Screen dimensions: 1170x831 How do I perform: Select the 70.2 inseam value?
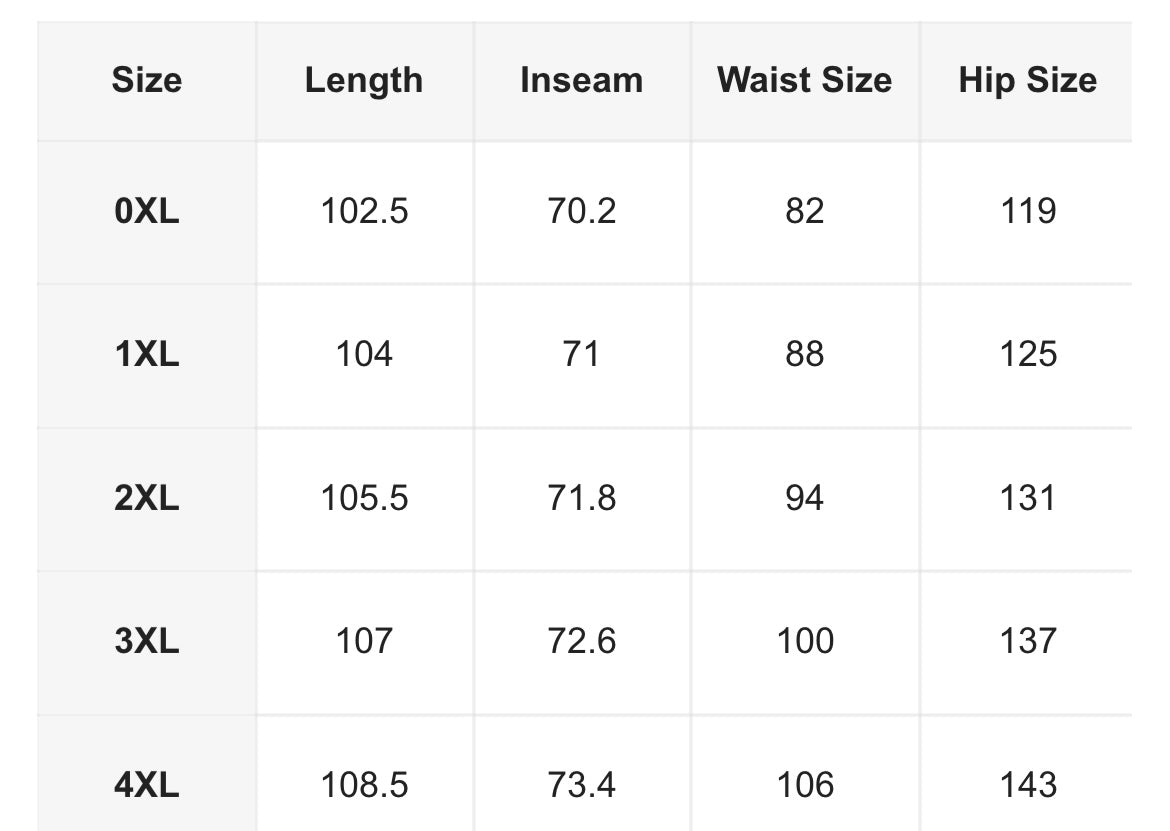(581, 211)
